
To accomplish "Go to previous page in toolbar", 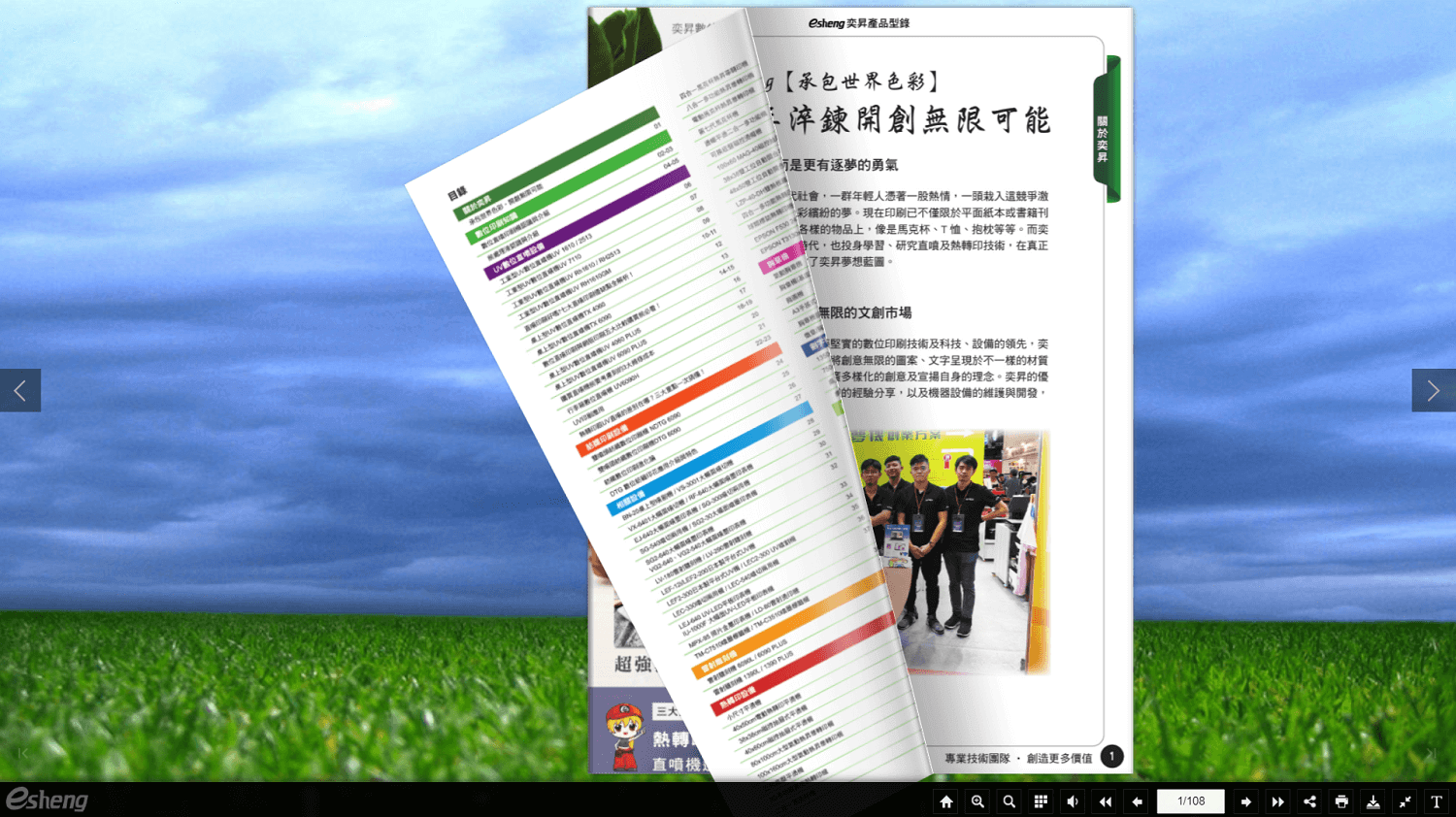I will [x=1137, y=801].
